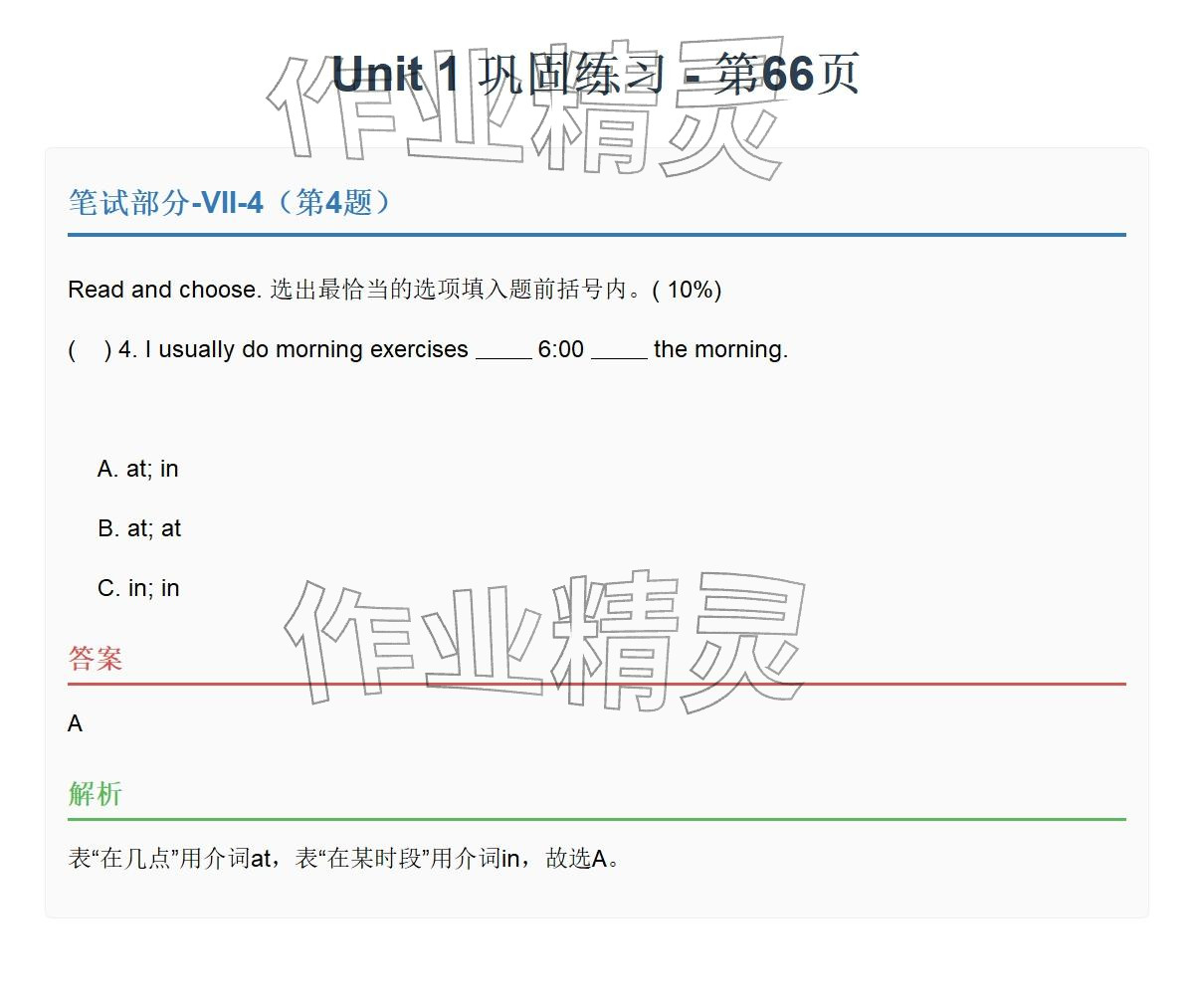Click '6:00' in the question sentence
The image size is (1194, 1008).
tap(561, 349)
